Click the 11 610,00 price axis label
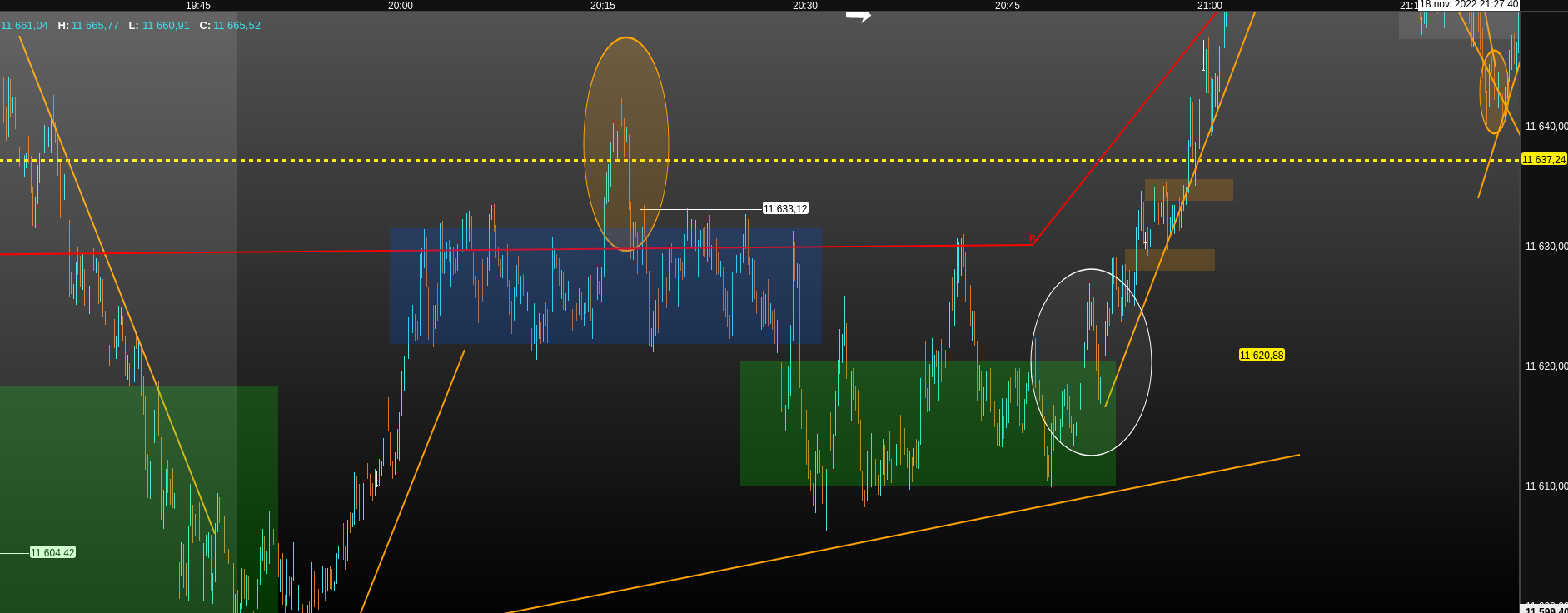1568x613 pixels. tap(1546, 486)
